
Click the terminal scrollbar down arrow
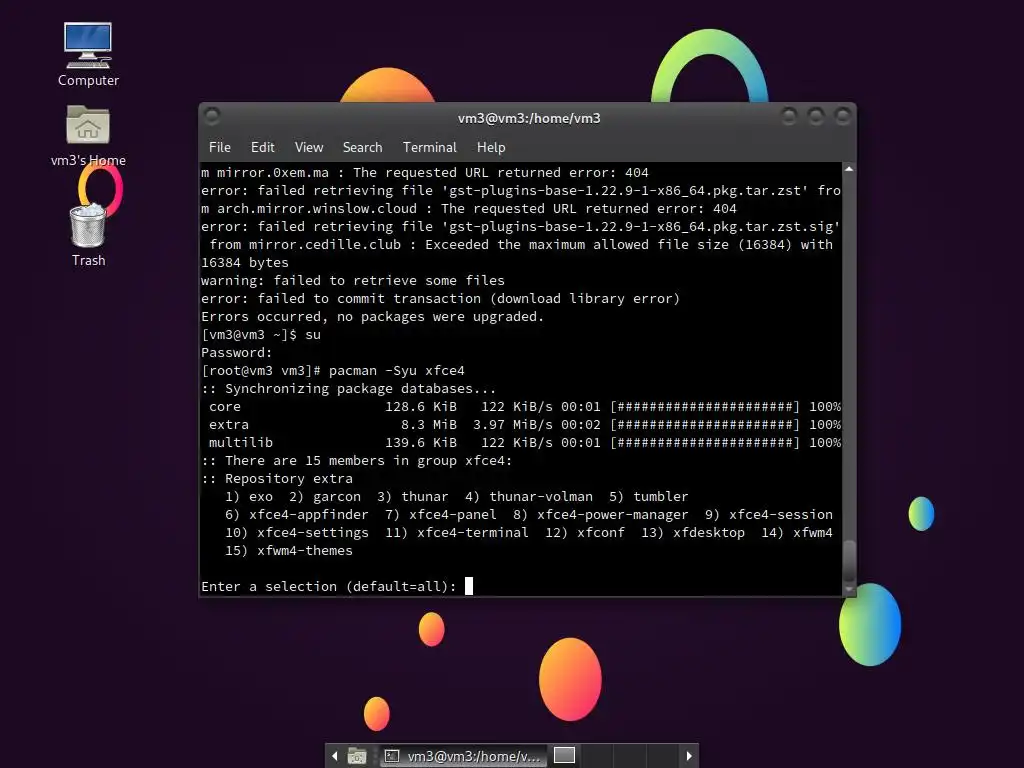[849, 589]
